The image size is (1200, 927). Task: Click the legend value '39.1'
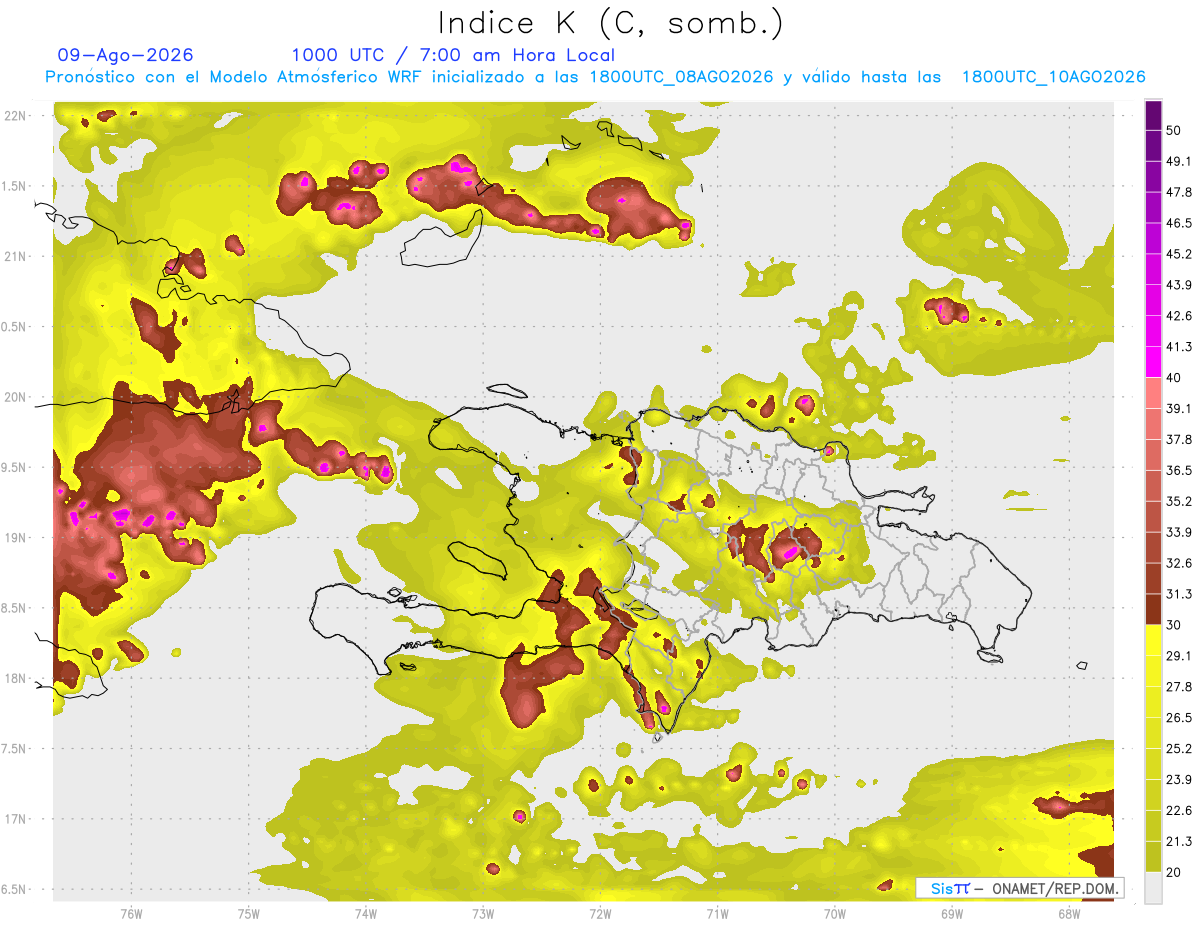click(x=1179, y=408)
